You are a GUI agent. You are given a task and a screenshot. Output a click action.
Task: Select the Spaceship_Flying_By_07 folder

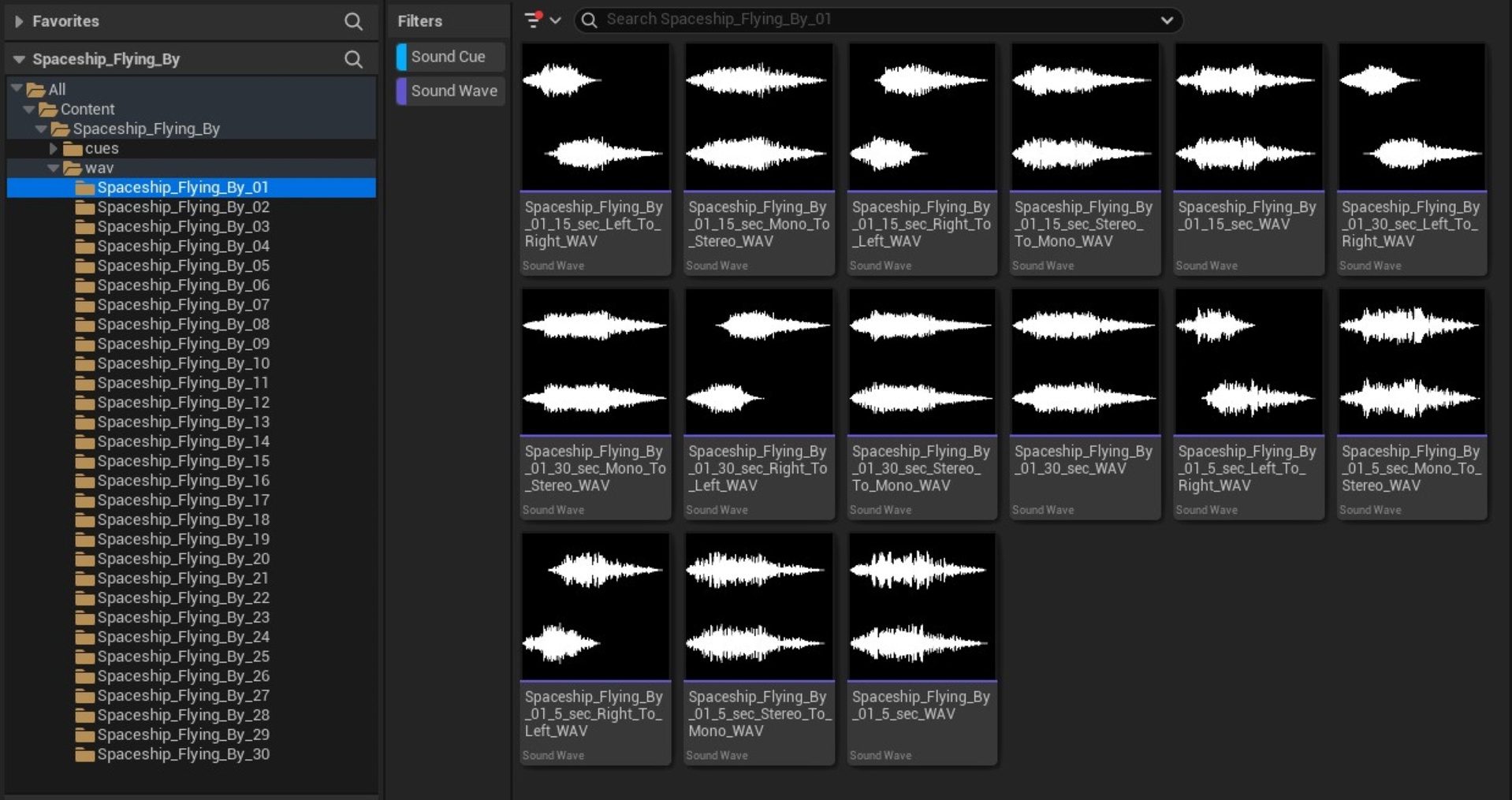(191, 305)
